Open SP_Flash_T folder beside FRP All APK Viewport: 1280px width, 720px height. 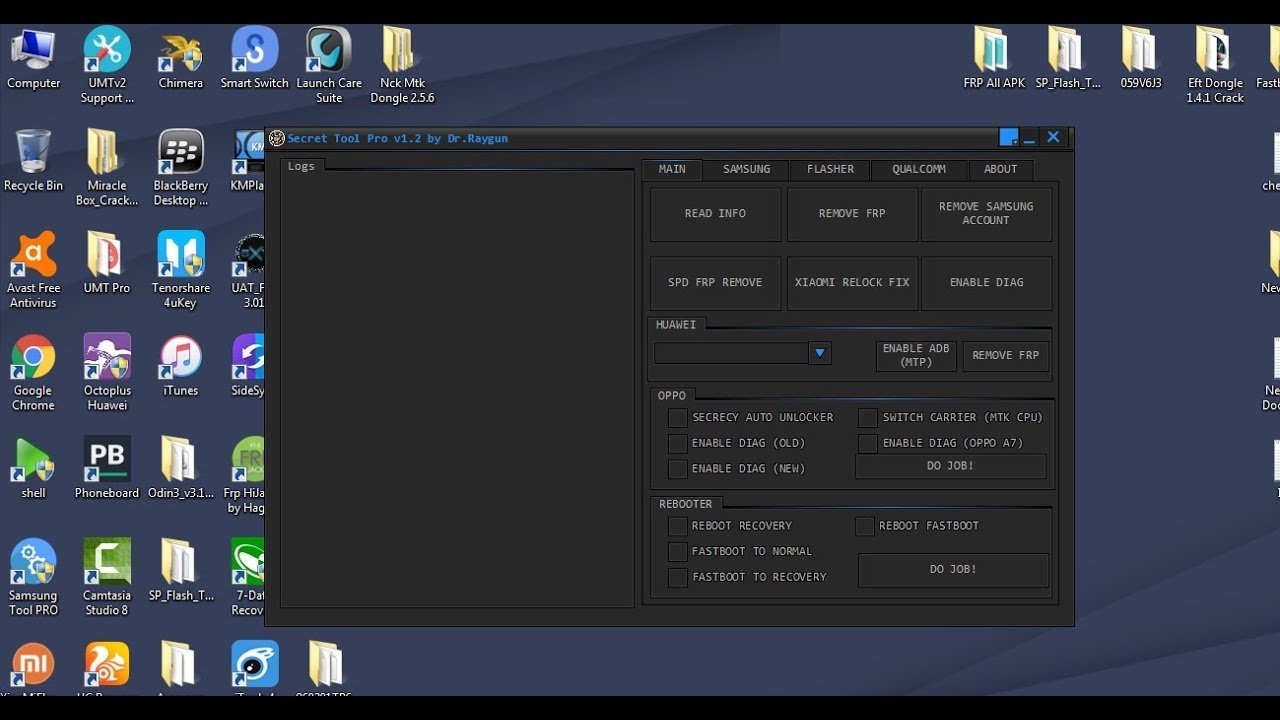1068,59
